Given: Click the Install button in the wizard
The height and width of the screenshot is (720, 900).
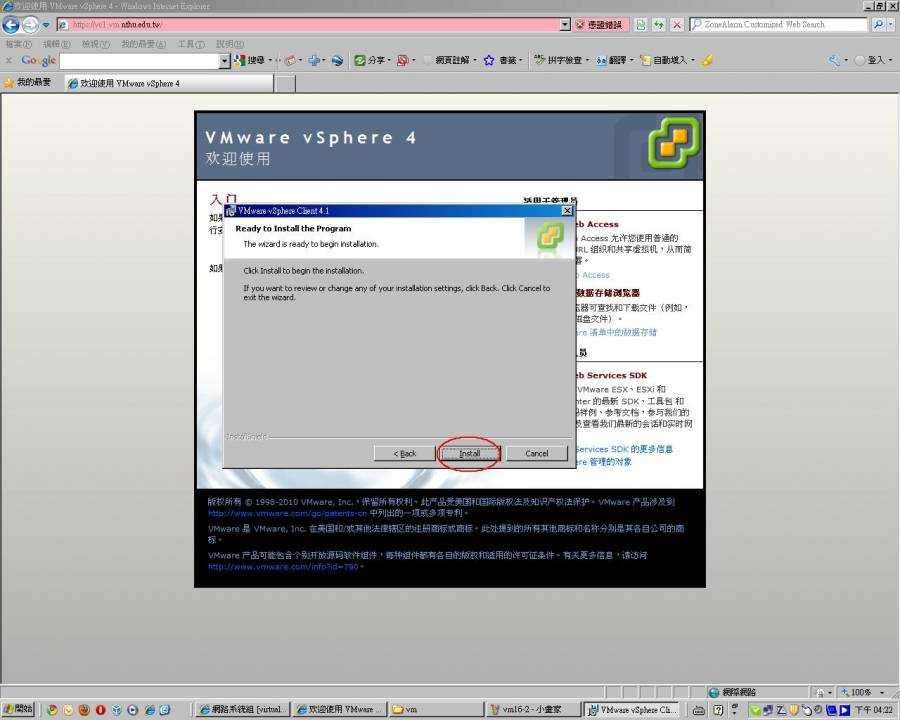Looking at the screenshot, I should 469,453.
